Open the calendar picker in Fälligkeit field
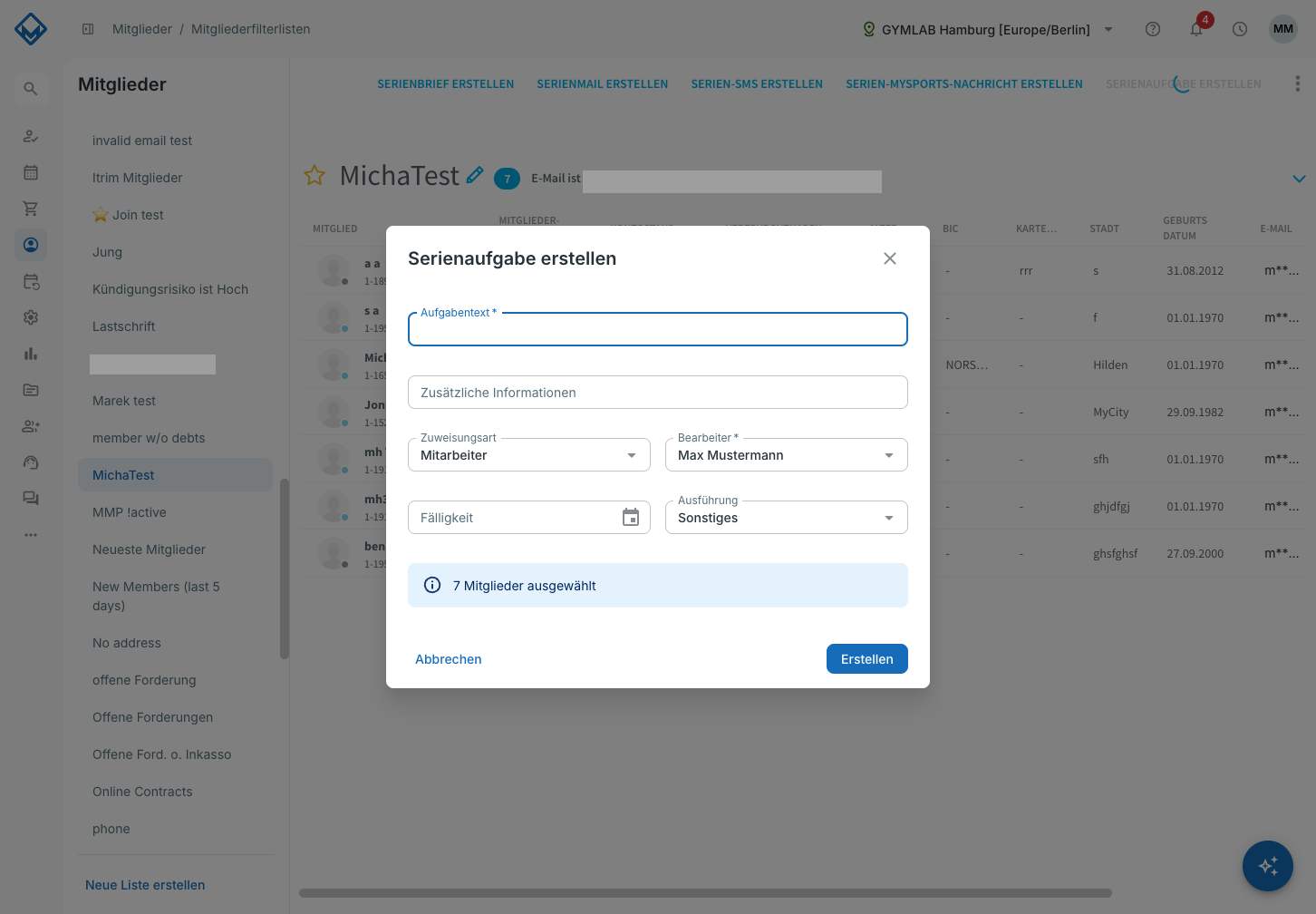 [631, 518]
